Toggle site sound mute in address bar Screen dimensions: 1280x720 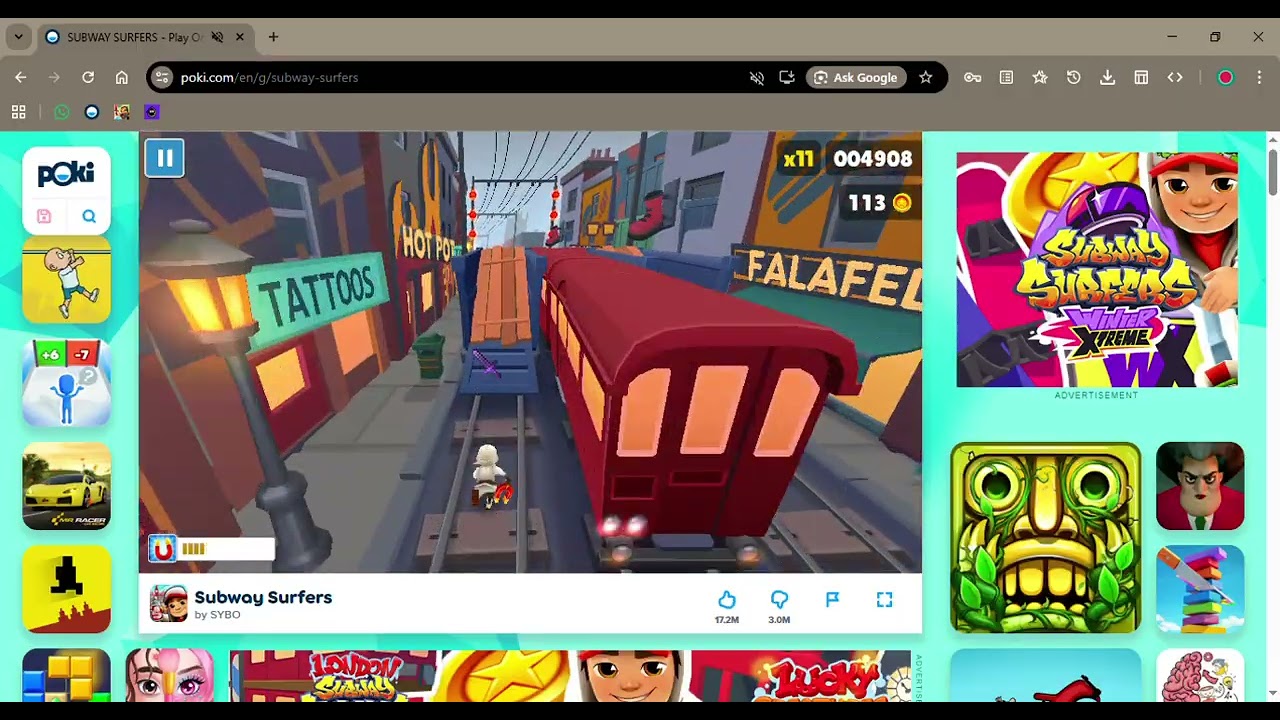757,77
